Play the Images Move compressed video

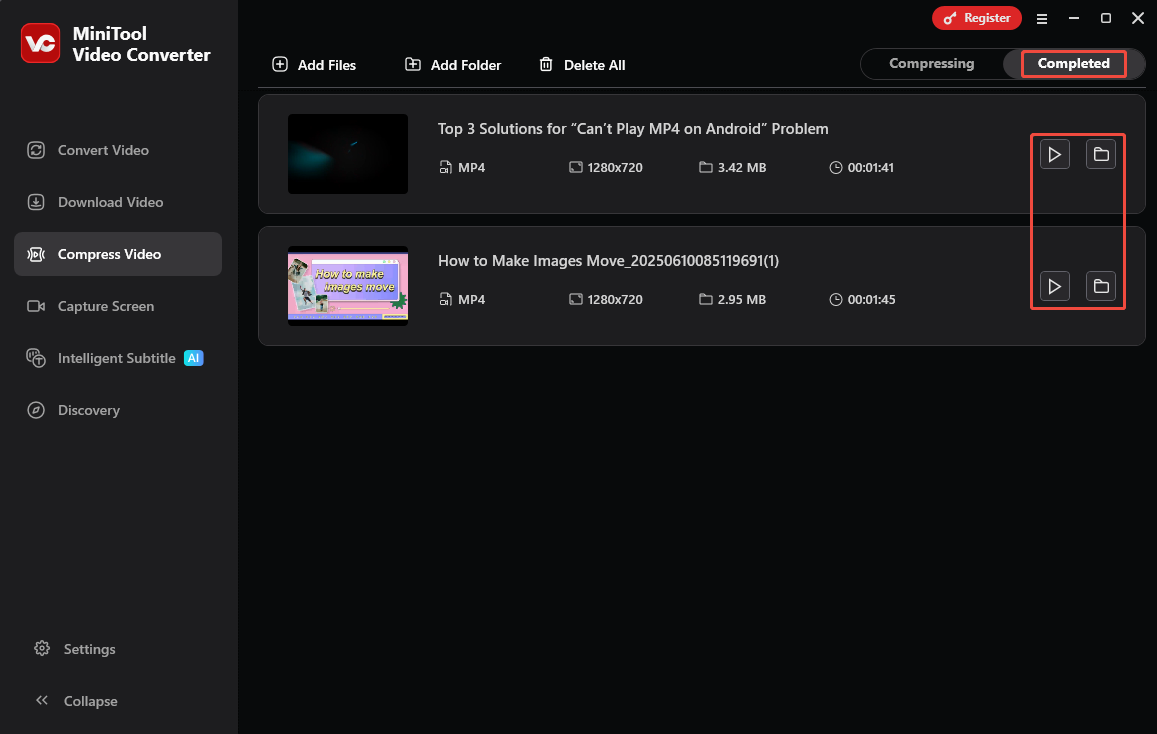click(x=1054, y=286)
